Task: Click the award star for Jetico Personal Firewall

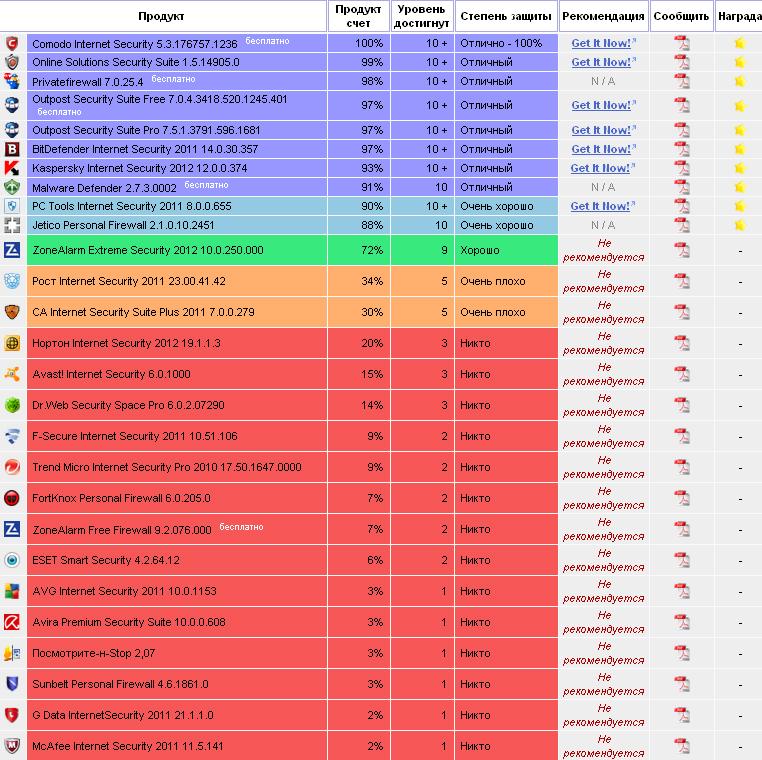Action: [740, 225]
